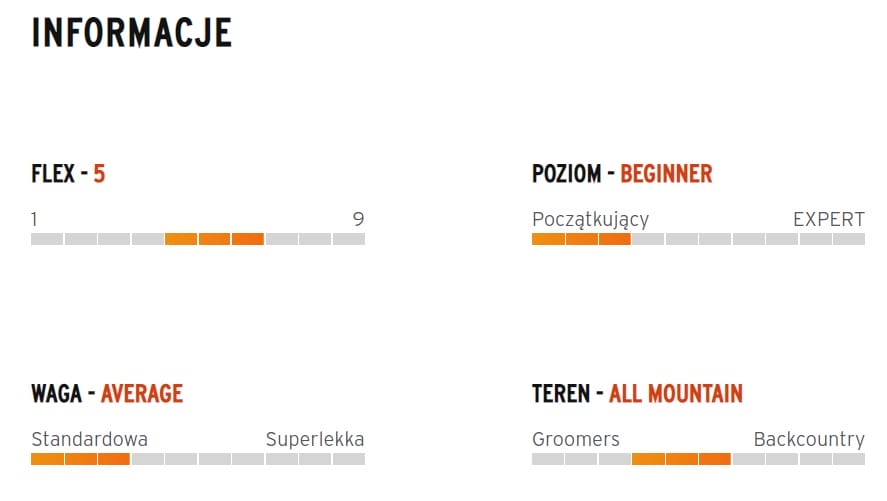Click the 'EXPERT' level label
The width and height of the screenshot is (887, 501).
coord(828,219)
